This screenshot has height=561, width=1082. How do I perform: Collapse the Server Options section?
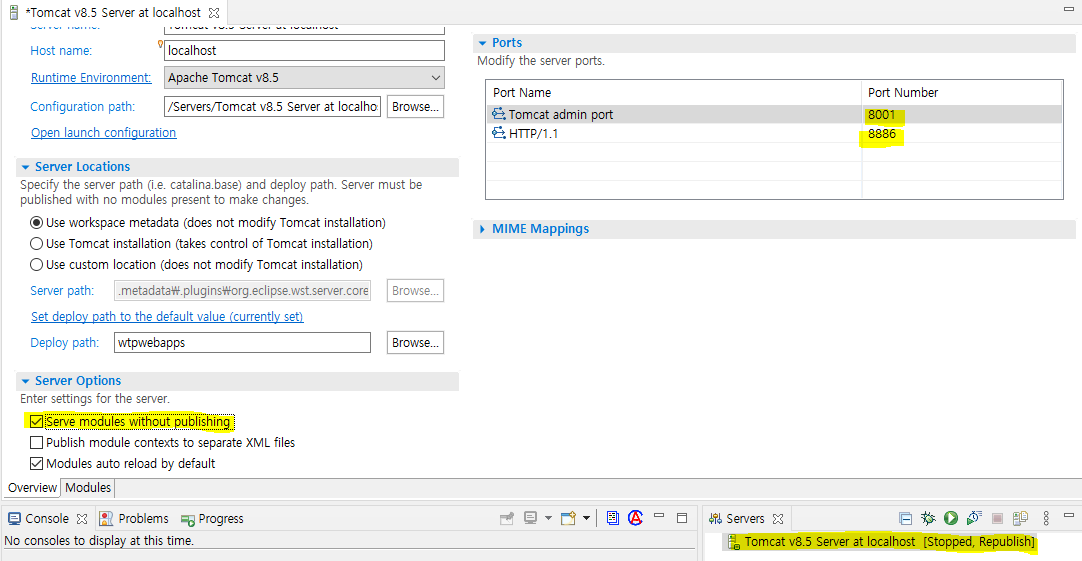pyautogui.click(x=26, y=381)
